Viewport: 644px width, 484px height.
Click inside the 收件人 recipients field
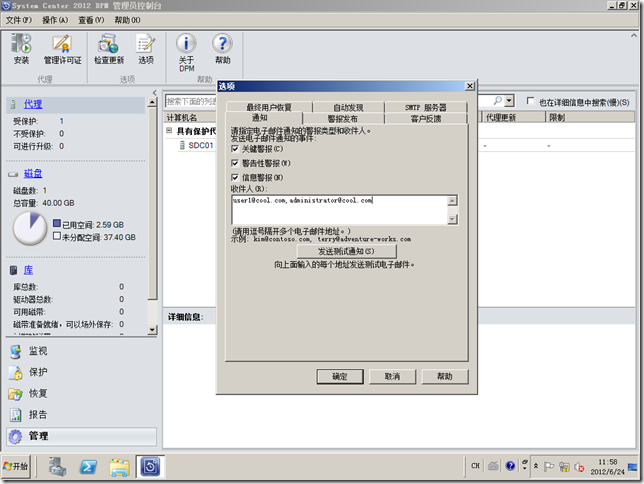[x=339, y=210]
